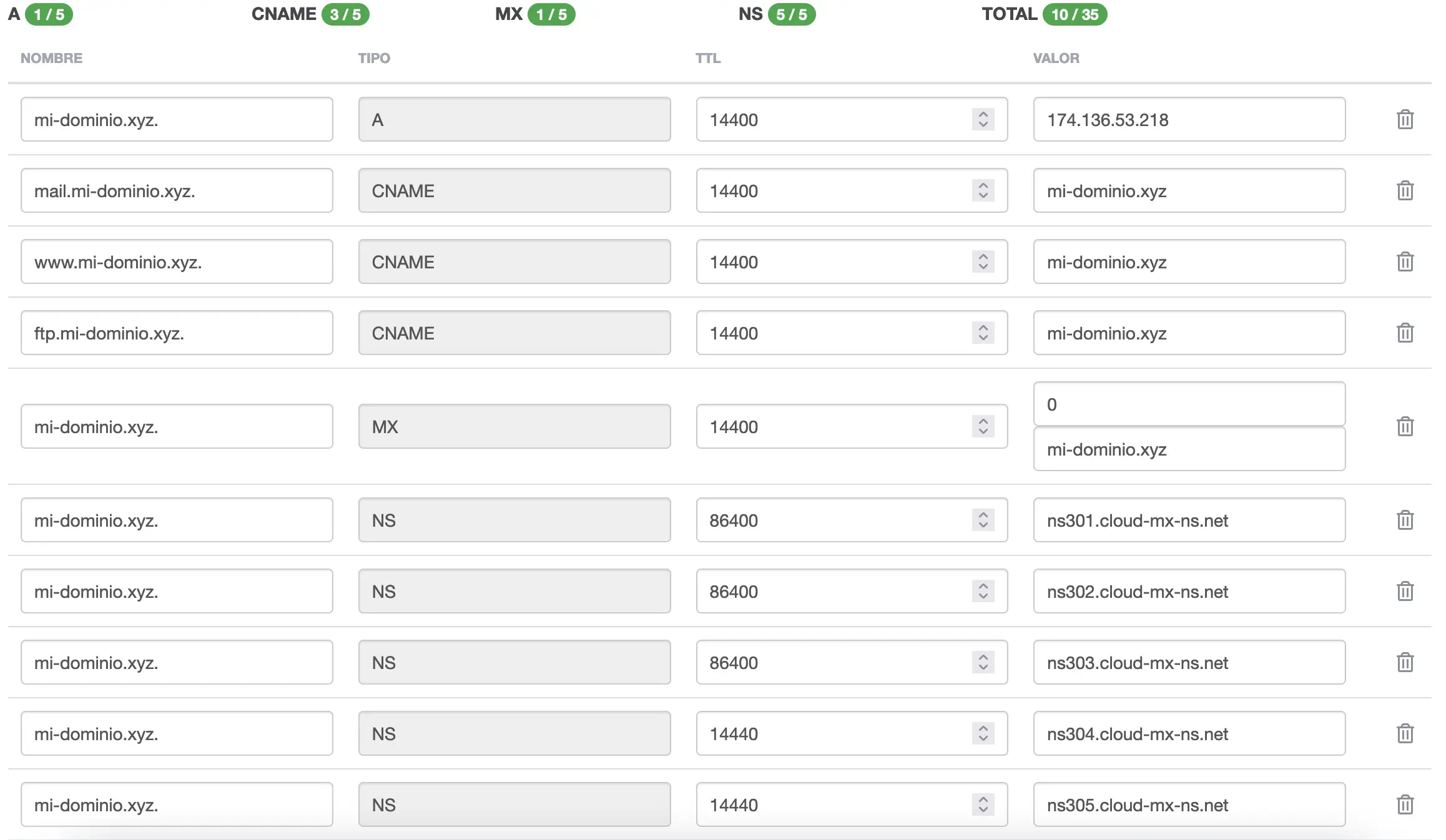Edit the value ns302.cloud-mx-ns.net
Viewport: 1446px width, 840px height.
1189,591
